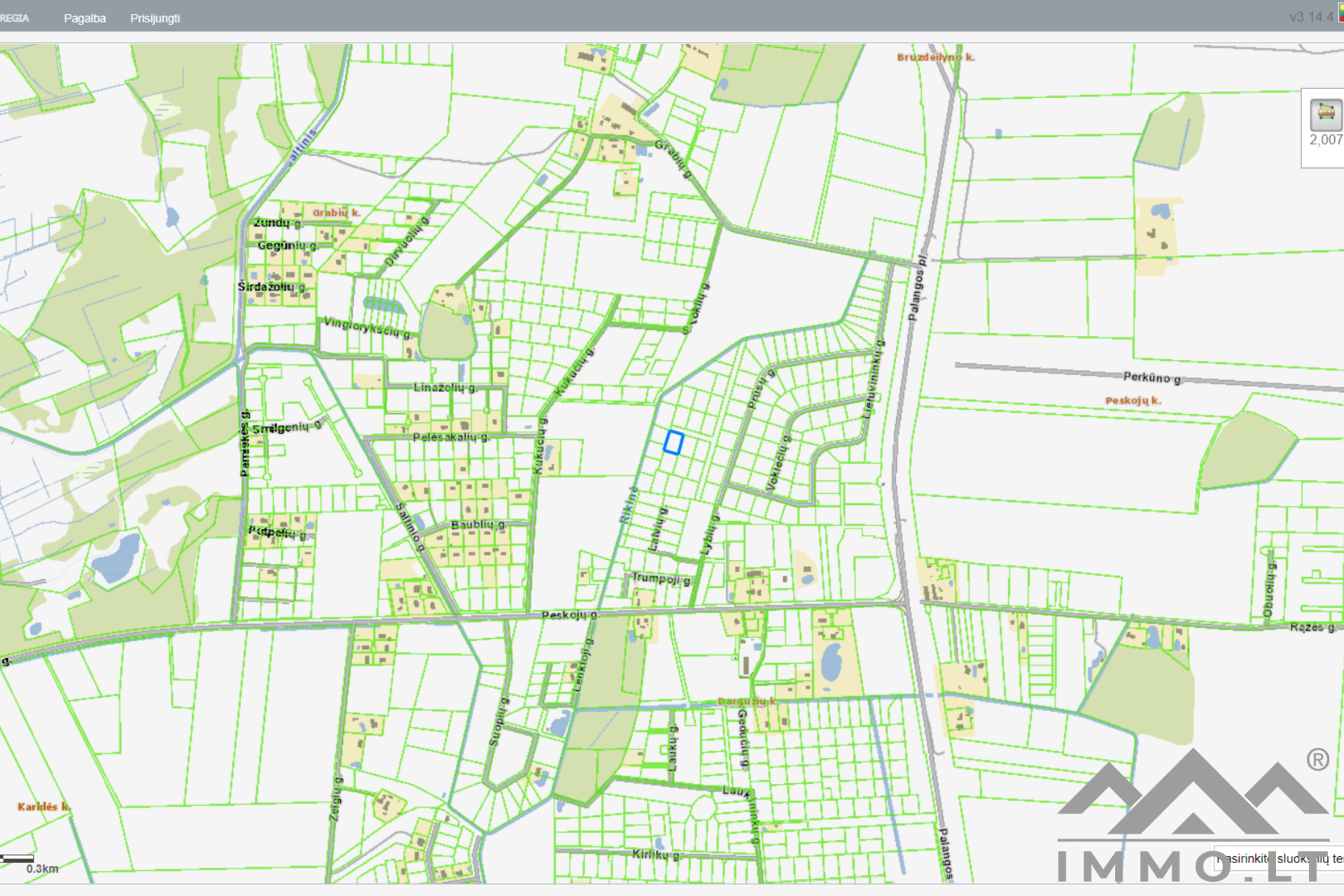Click the Smilgenių g. street label
The height and width of the screenshot is (896, 1344).
pos(287,427)
